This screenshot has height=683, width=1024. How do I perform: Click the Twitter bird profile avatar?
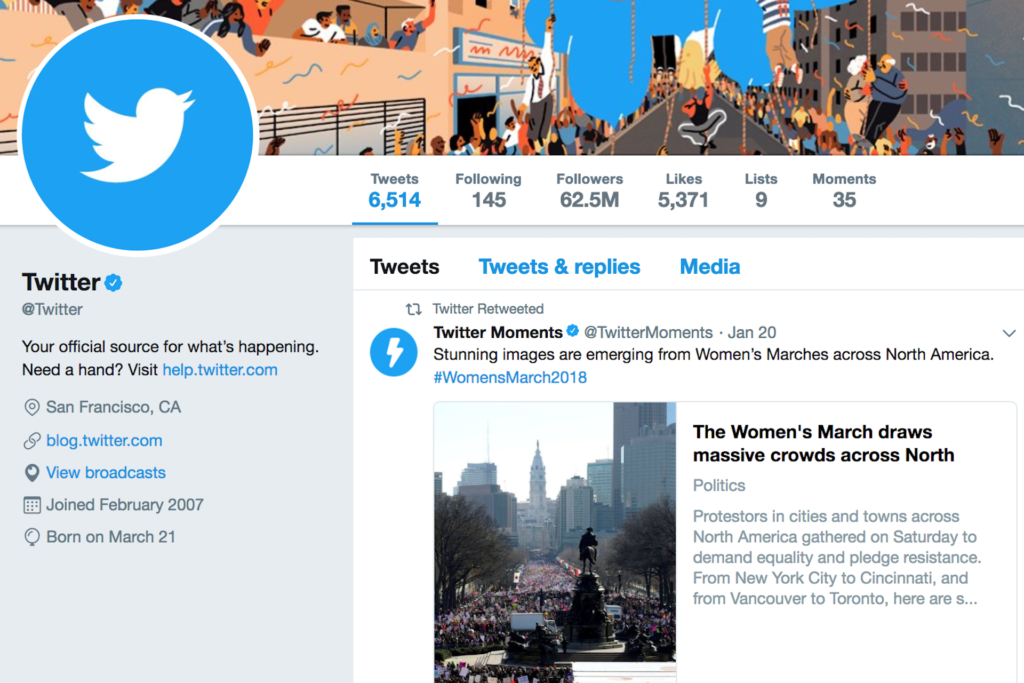(x=137, y=135)
